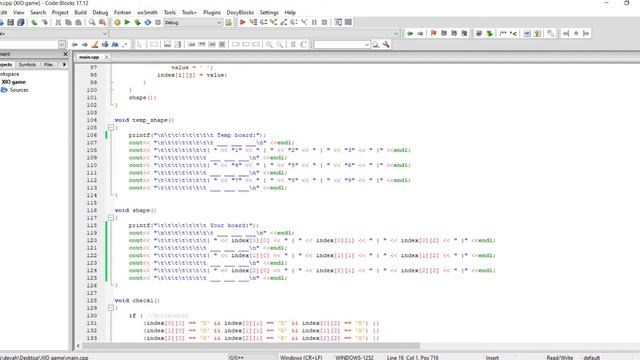Start the debugger with the red arrow
The width and height of the screenshot is (640, 360).
pos(243,22)
